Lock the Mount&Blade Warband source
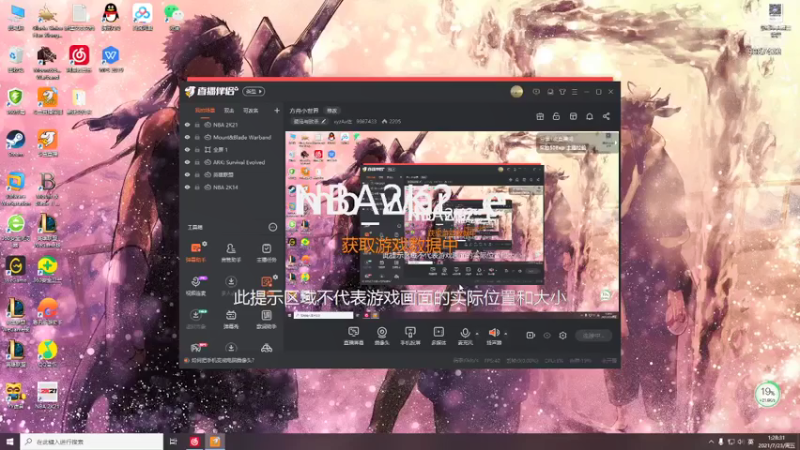The image size is (800, 450). point(197,137)
